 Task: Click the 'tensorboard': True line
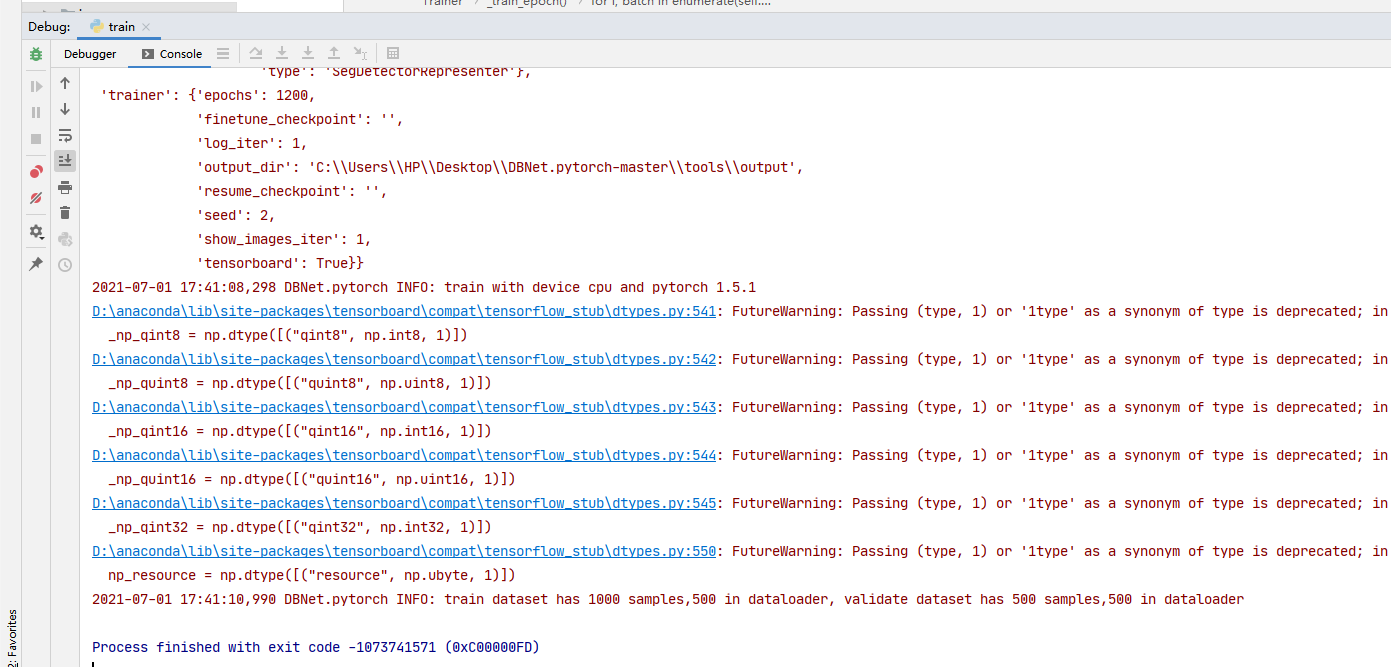(x=280, y=263)
